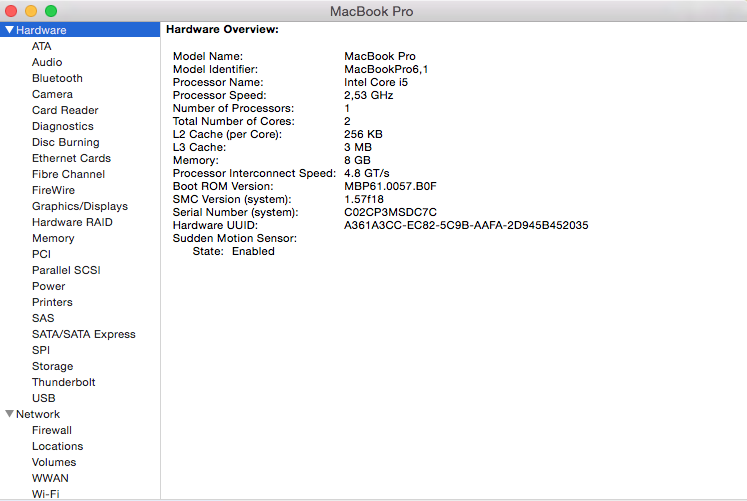This screenshot has width=747, height=501.
Task: Open the Wi-Fi section
Action: point(46,494)
